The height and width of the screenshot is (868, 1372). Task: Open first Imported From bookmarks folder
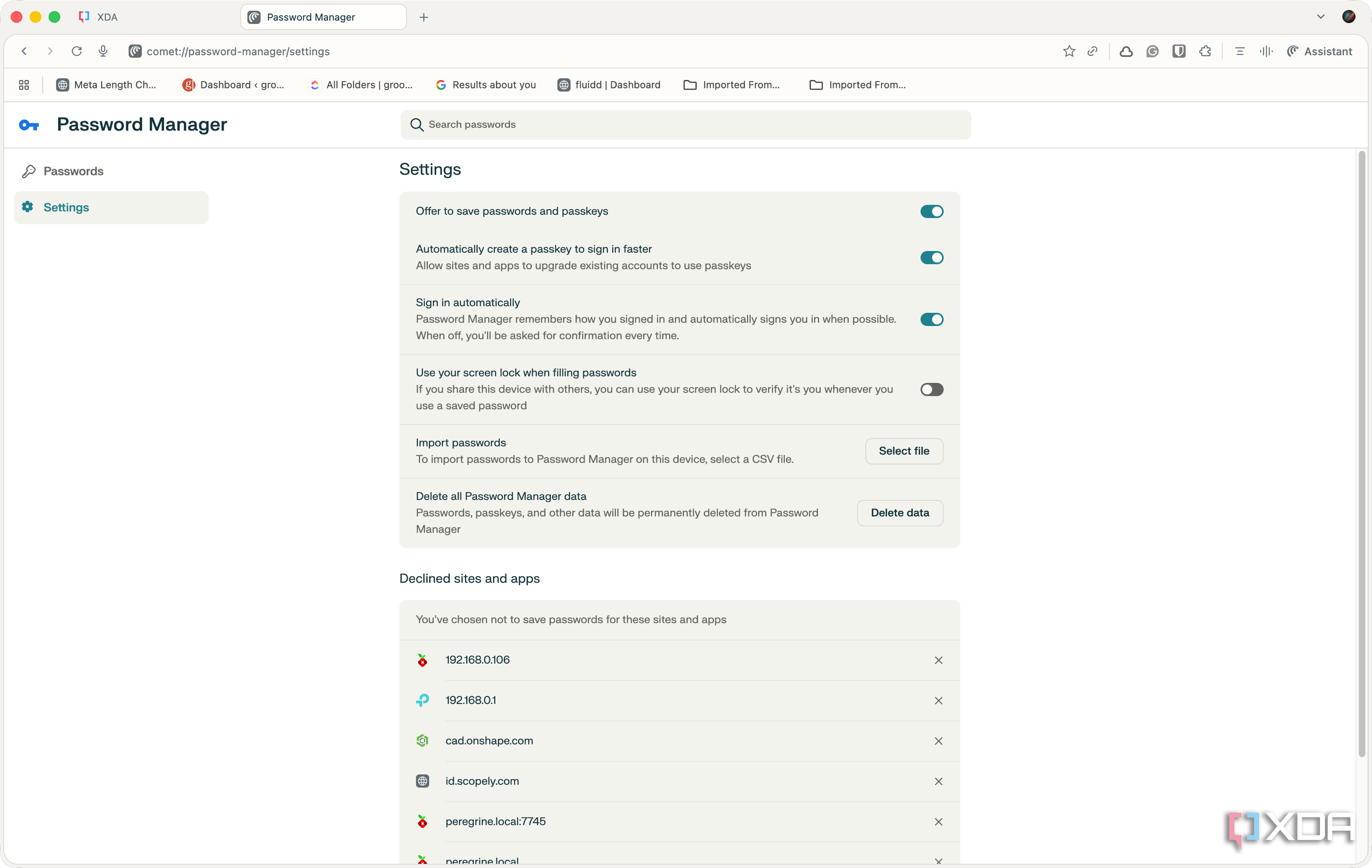point(731,85)
